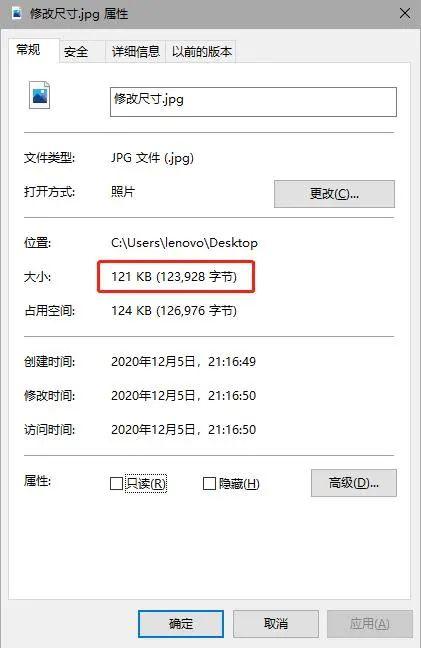Image resolution: width=421 pixels, height=648 pixels.
Task: Click the title bar file icon
Action: (x=17, y=14)
